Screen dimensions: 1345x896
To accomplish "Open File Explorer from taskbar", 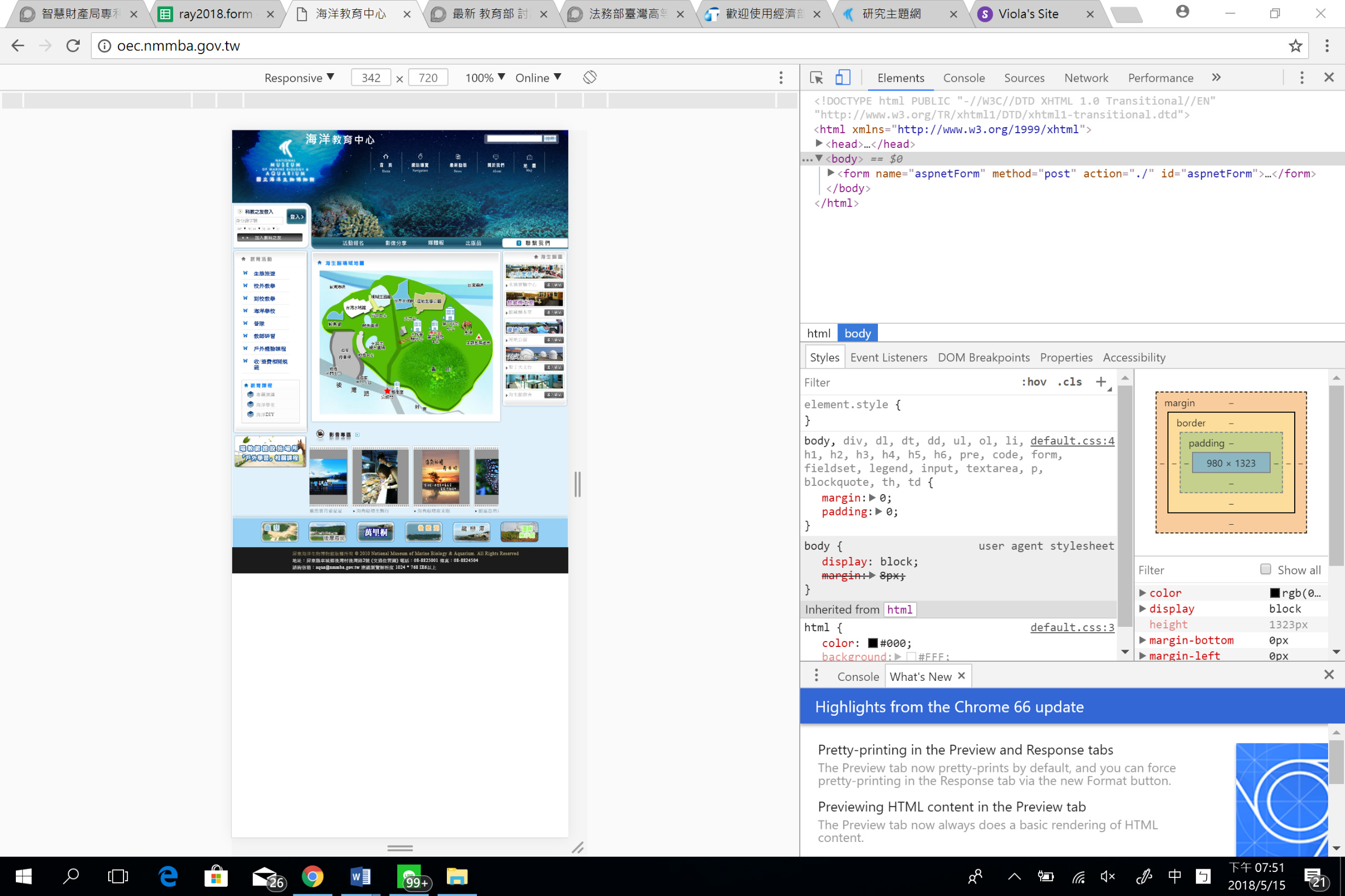I will [457, 876].
